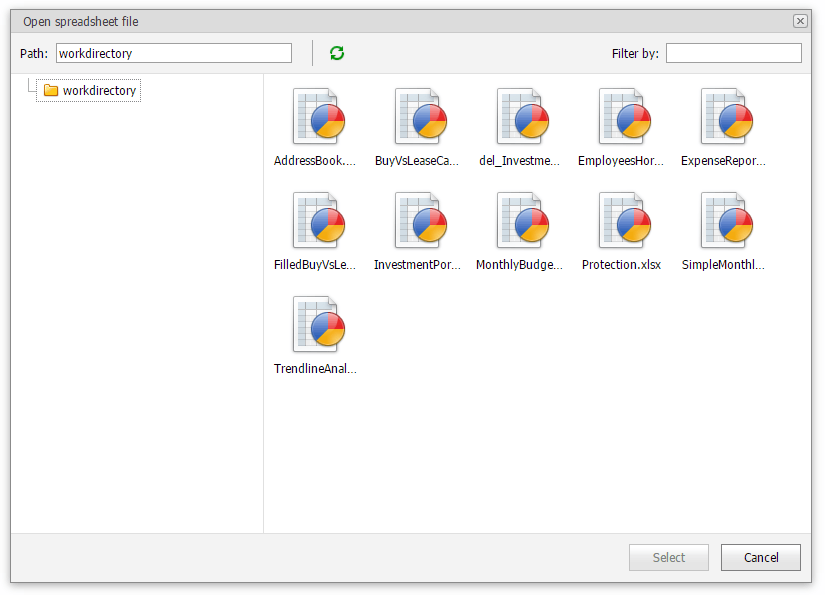Click the Filter by input box
The image size is (825, 595).
(x=733, y=53)
